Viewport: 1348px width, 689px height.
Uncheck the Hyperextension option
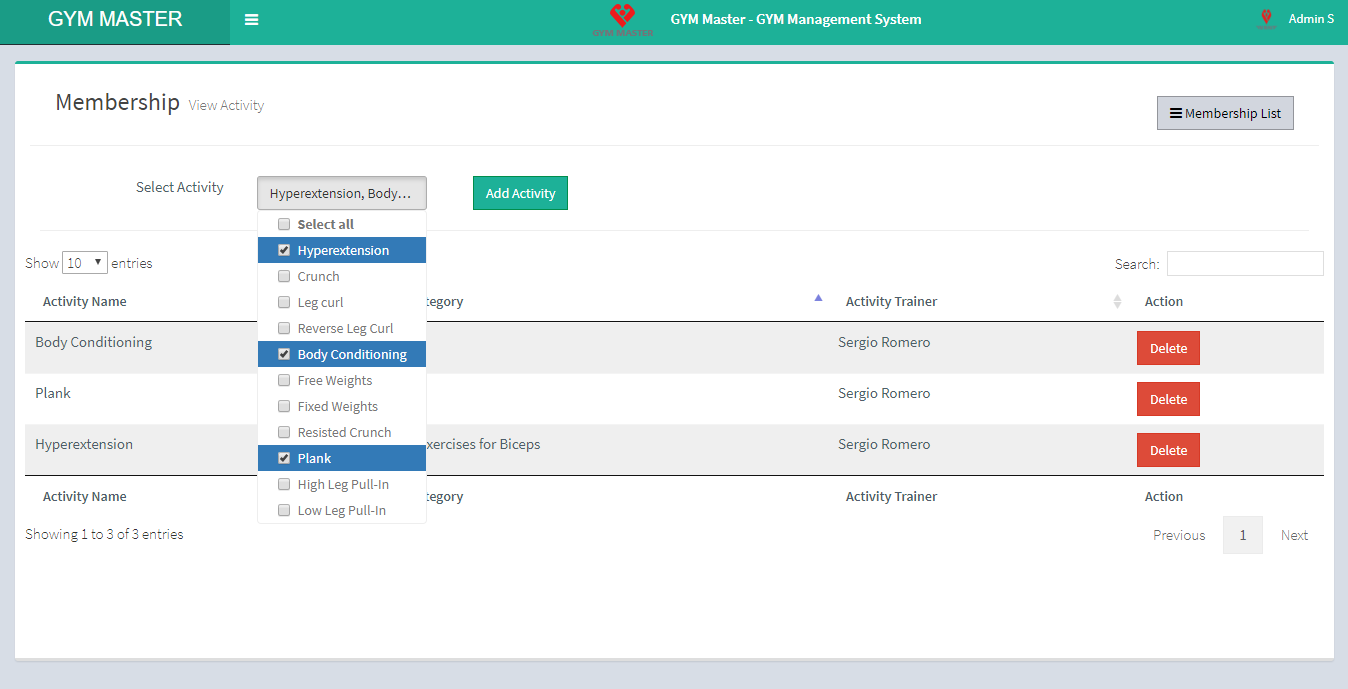[284, 251]
